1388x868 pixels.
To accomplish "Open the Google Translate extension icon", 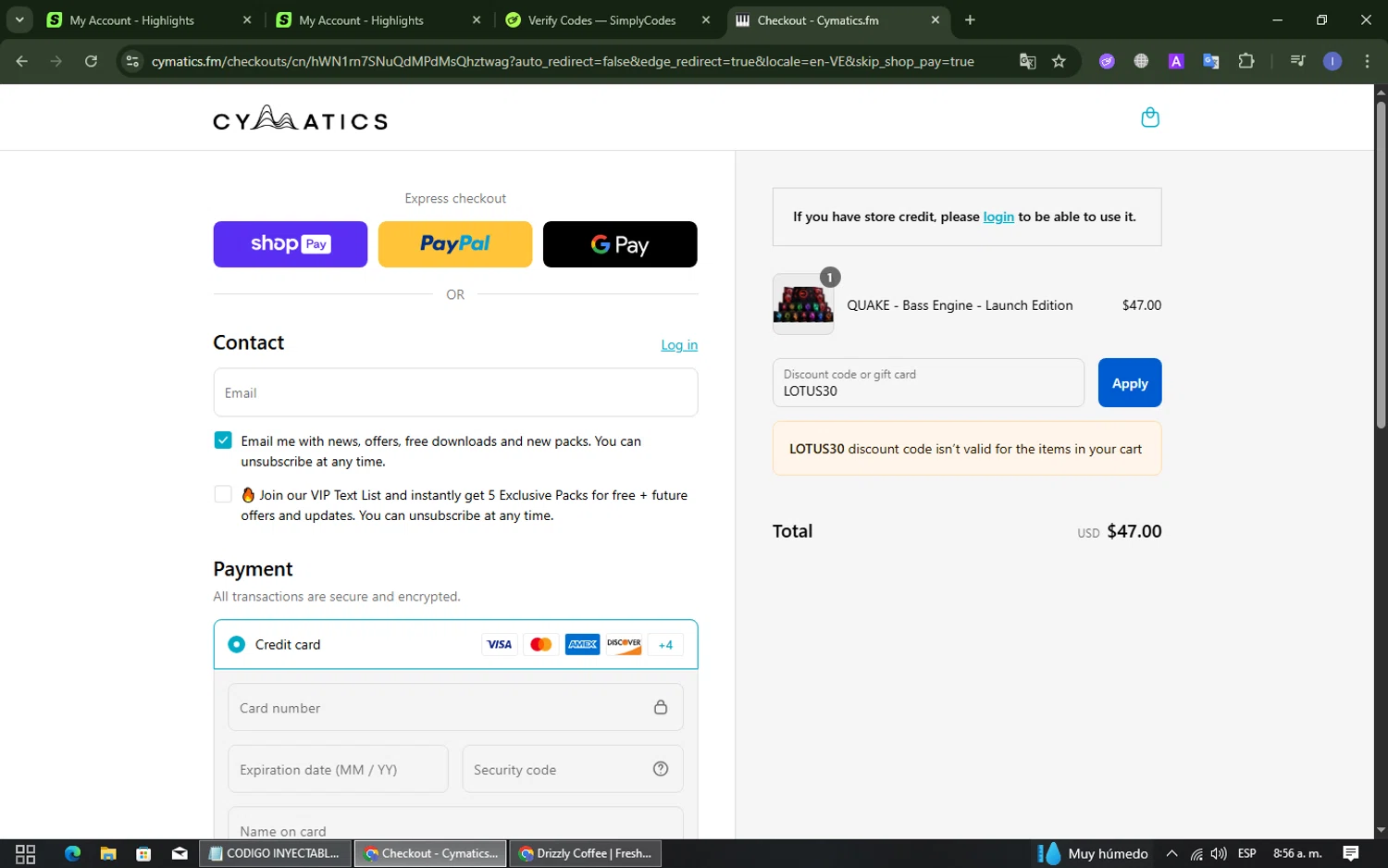I will [x=1210, y=61].
